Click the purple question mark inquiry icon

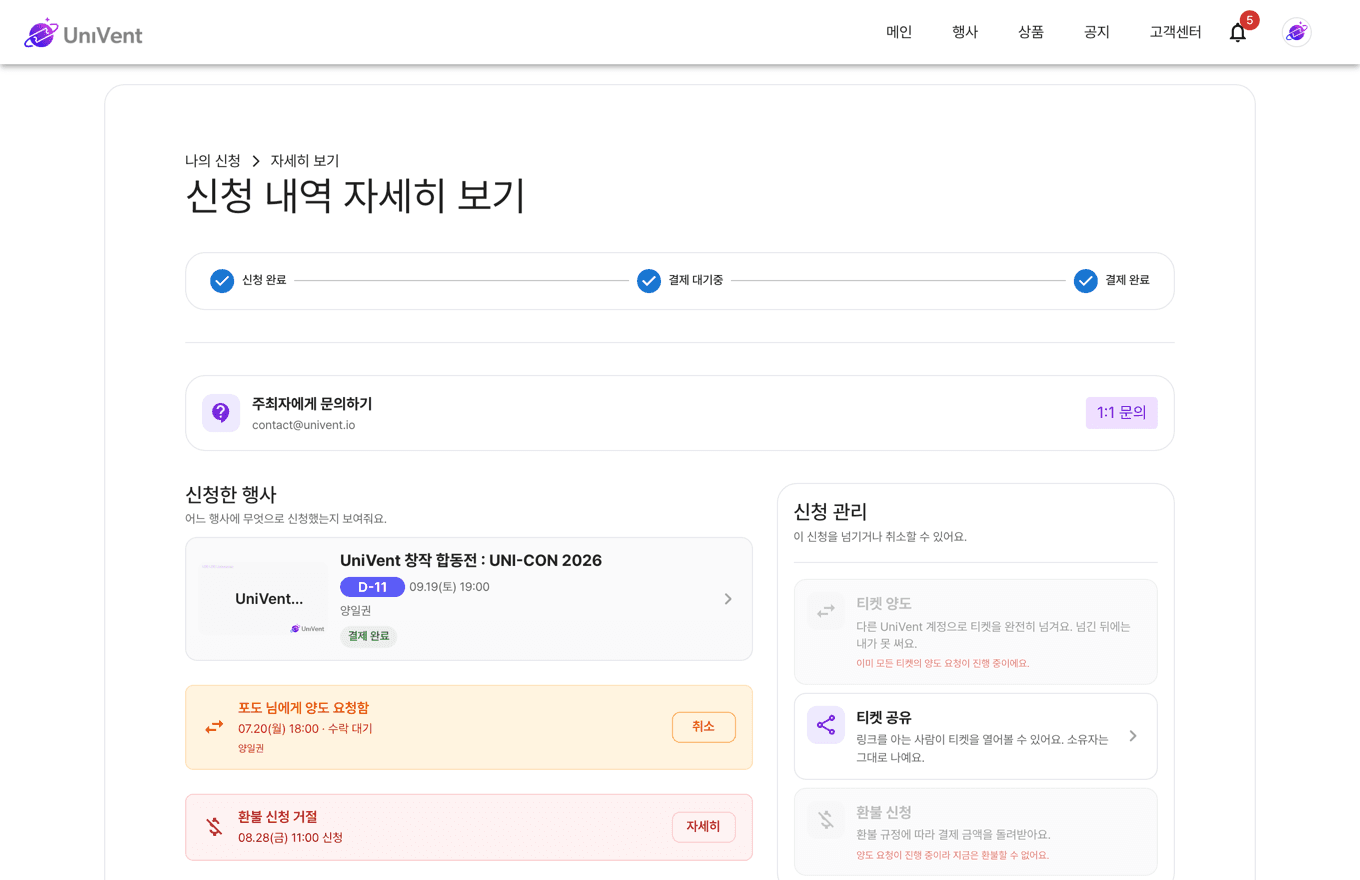[221, 413]
